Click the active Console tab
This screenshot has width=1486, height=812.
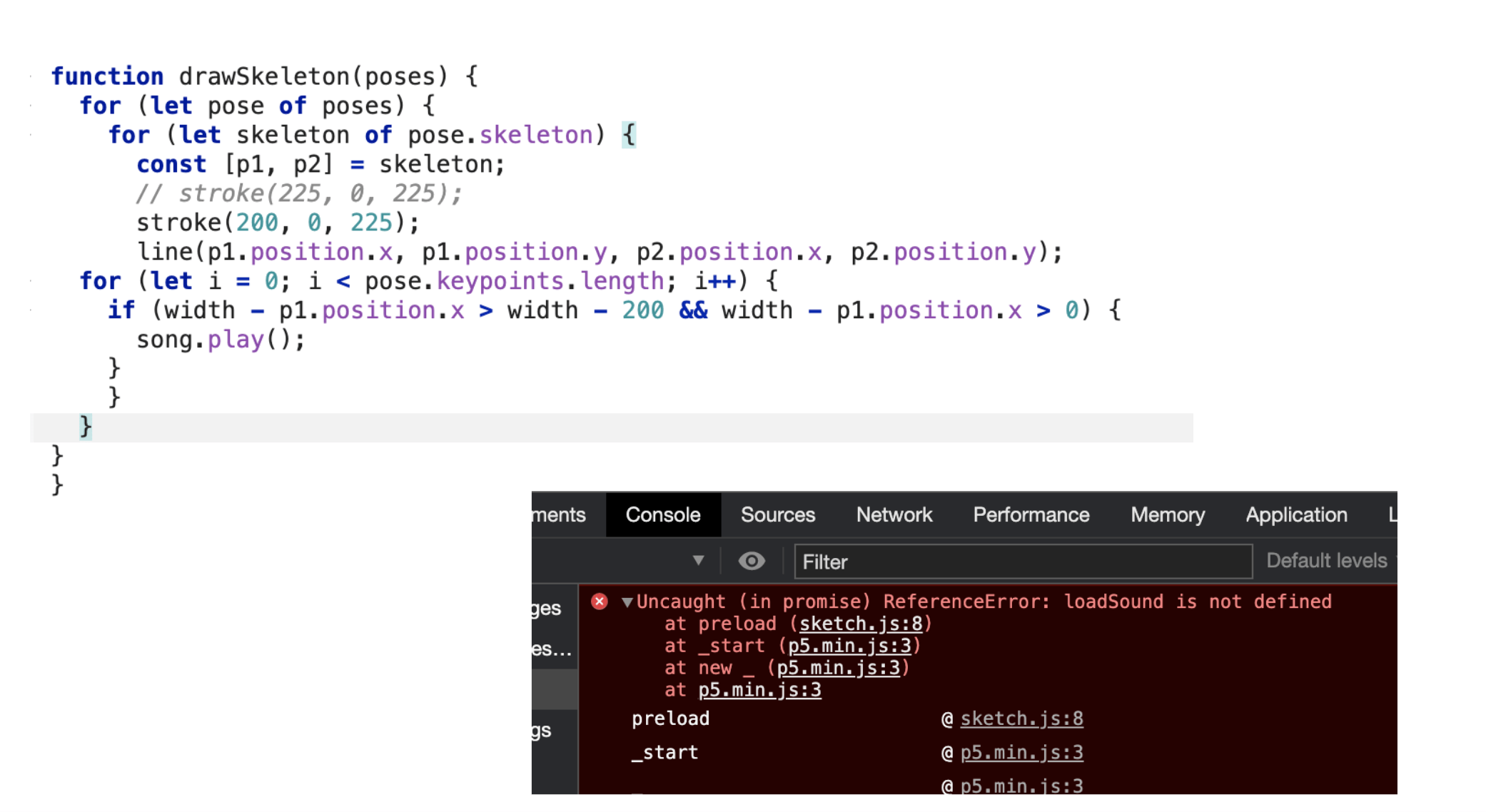[x=663, y=514]
